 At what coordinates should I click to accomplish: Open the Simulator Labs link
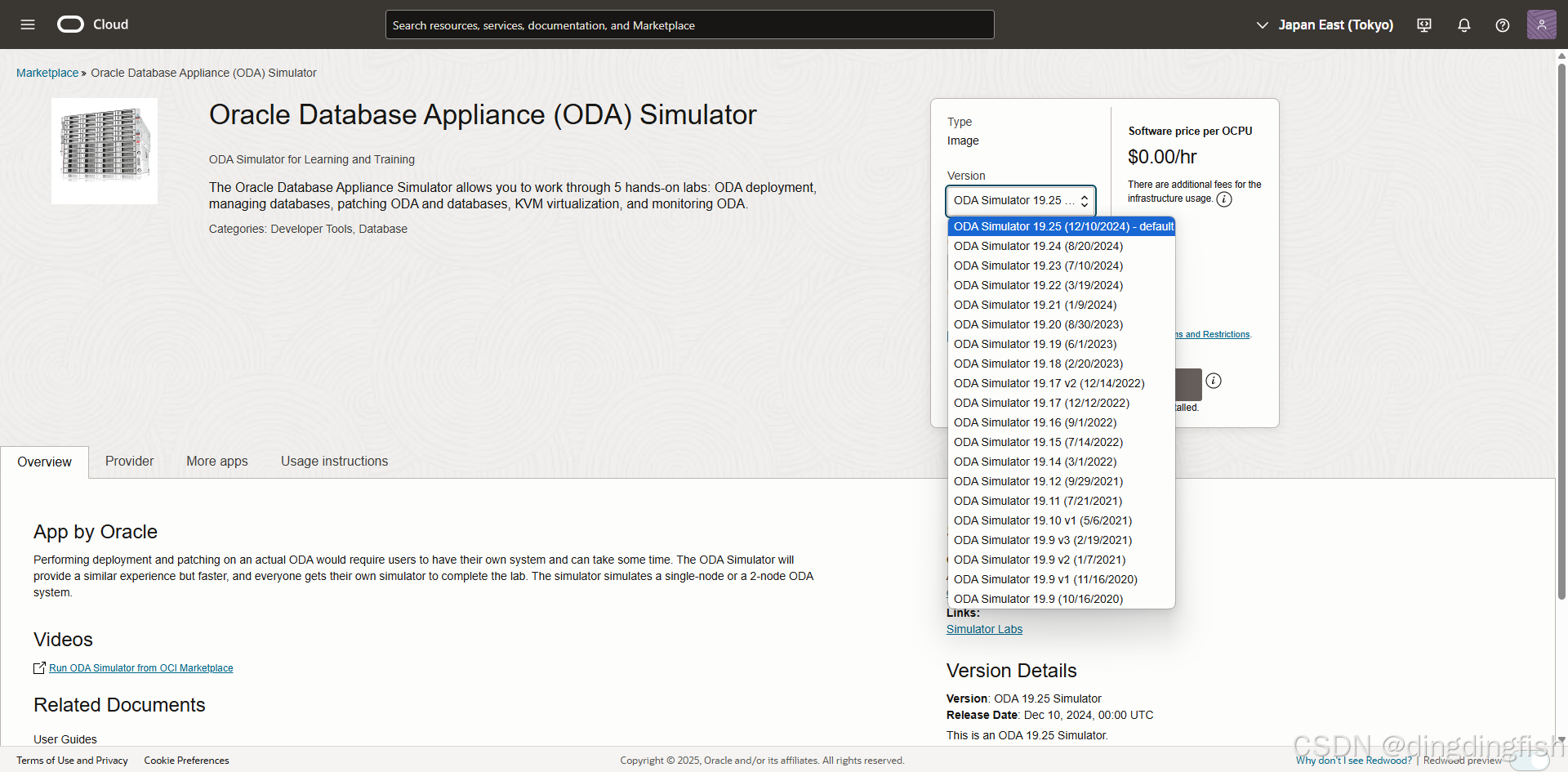(984, 629)
